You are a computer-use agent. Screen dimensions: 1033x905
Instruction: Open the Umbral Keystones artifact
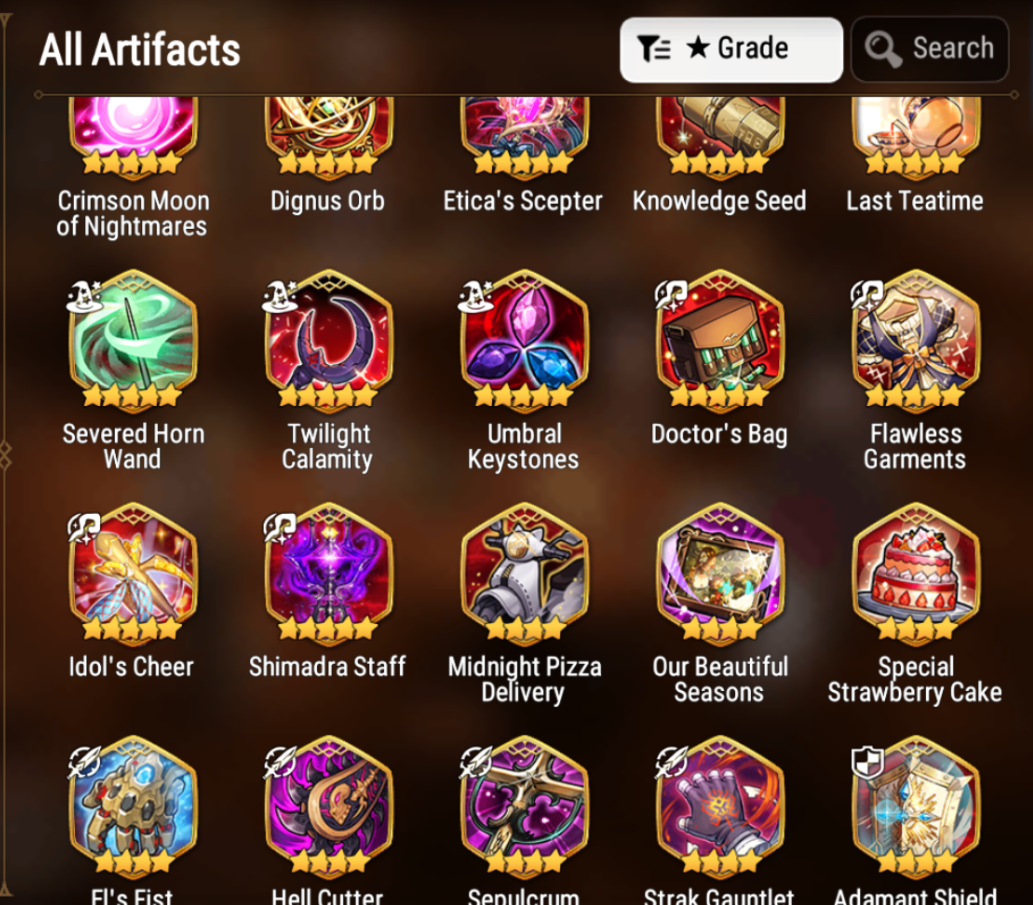click(524, 341)
